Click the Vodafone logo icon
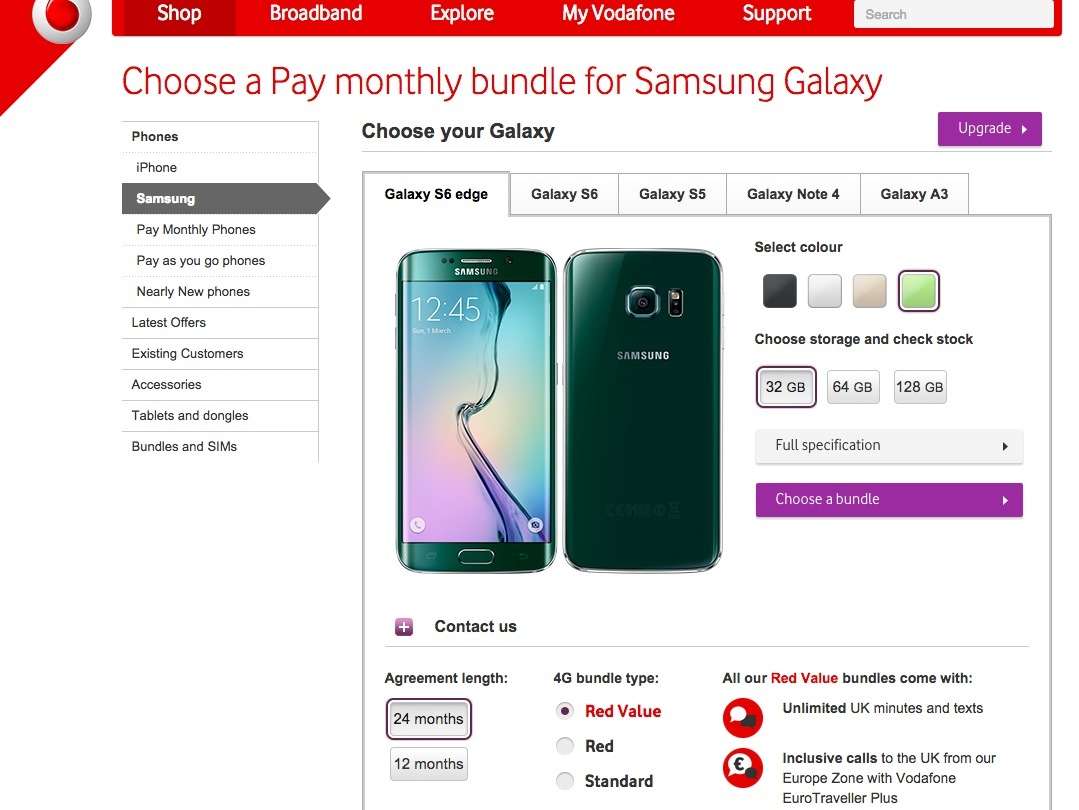Viewport: 1079px width, 810px height. (x=62, y=16)
